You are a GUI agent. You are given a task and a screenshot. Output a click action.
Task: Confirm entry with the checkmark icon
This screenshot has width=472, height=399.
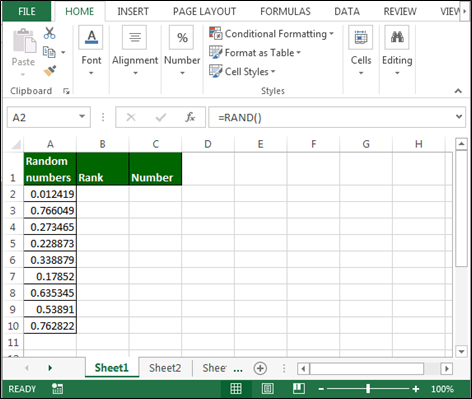click(x=161, y=117)
